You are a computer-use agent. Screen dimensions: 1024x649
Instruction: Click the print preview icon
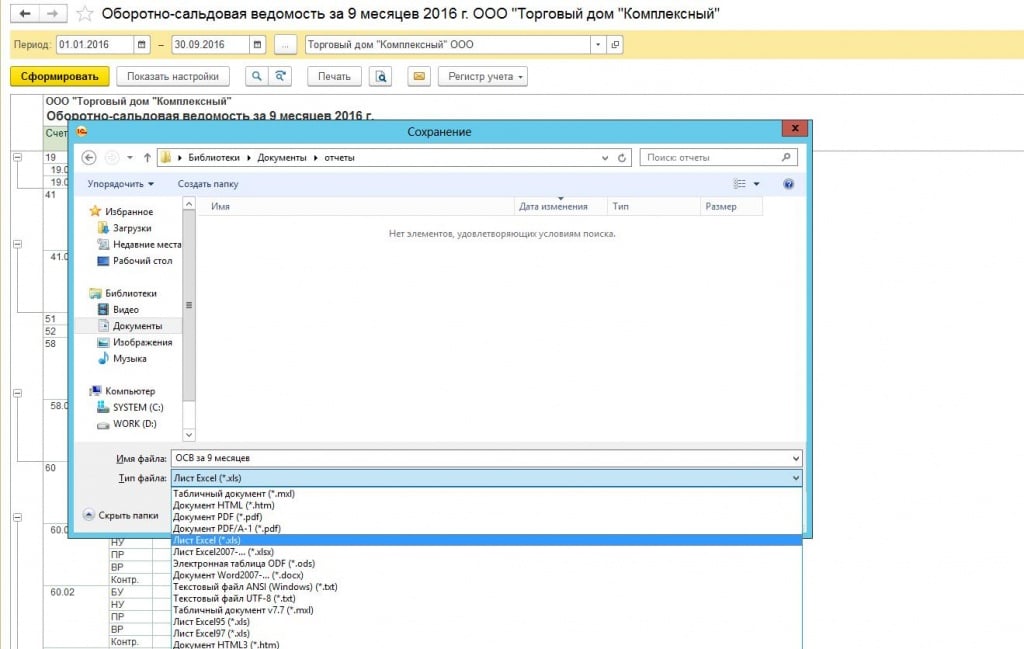click(380, 77)
